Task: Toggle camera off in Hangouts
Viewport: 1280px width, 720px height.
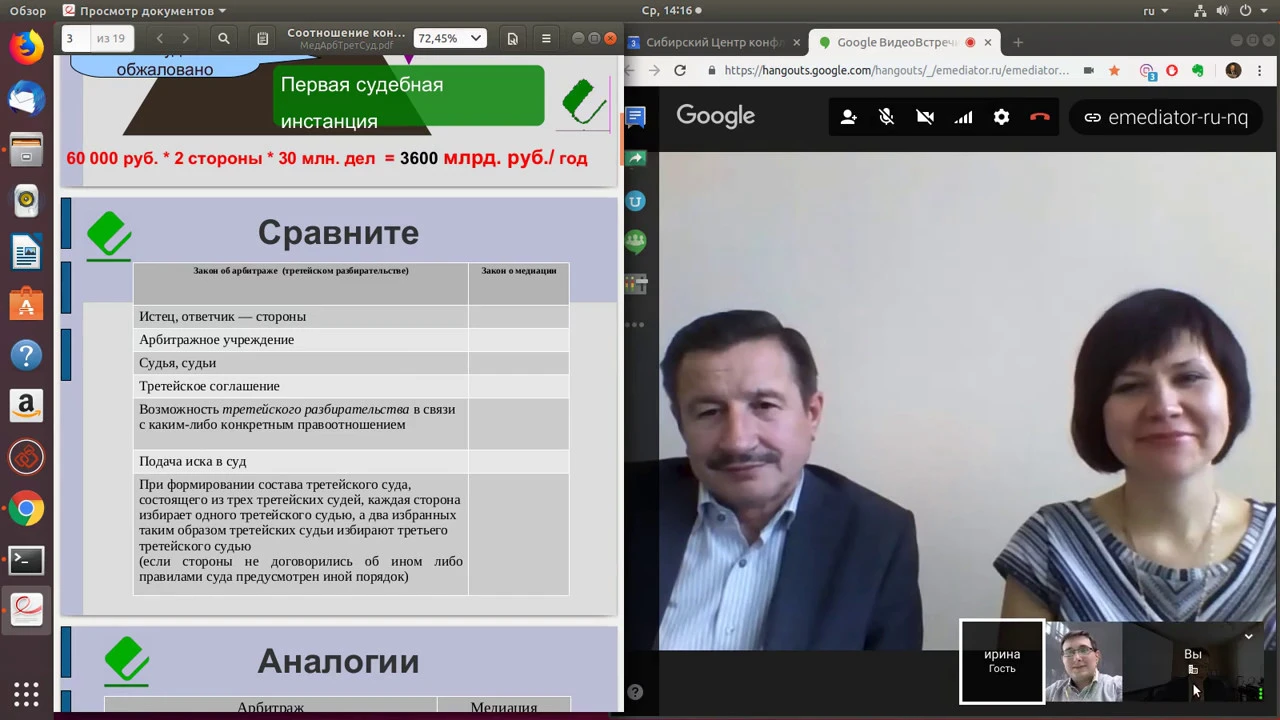Action: (925, 117)
